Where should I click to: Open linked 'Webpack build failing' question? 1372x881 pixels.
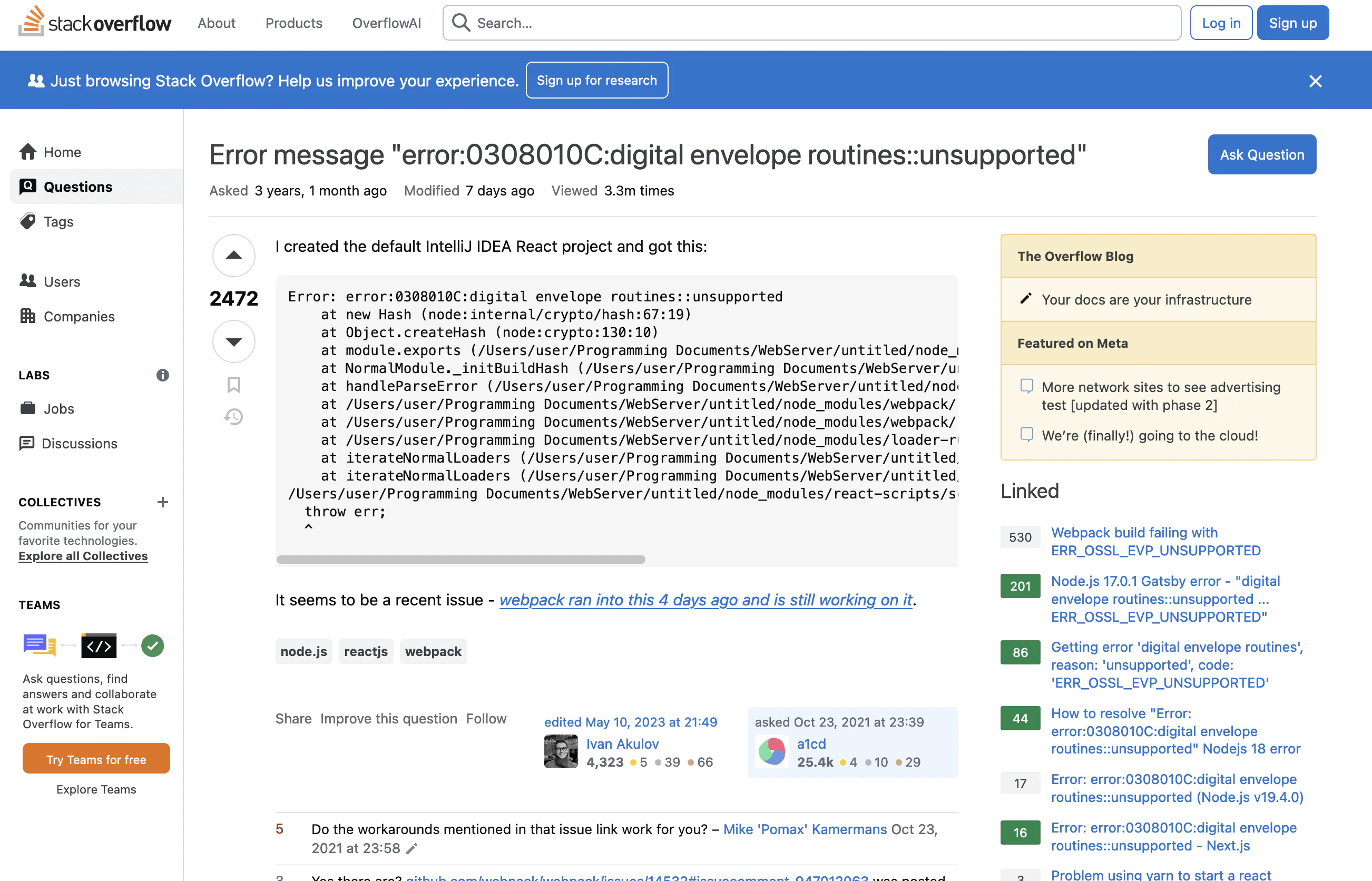[1155, 541]
